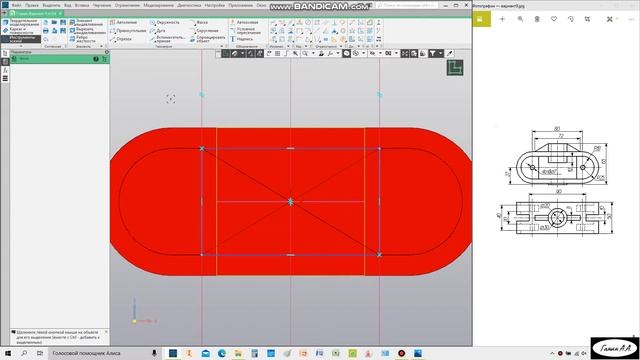Click the eyedropper icon in view toolbar
The width and height of the screenshot is (640, 360).
449,53
